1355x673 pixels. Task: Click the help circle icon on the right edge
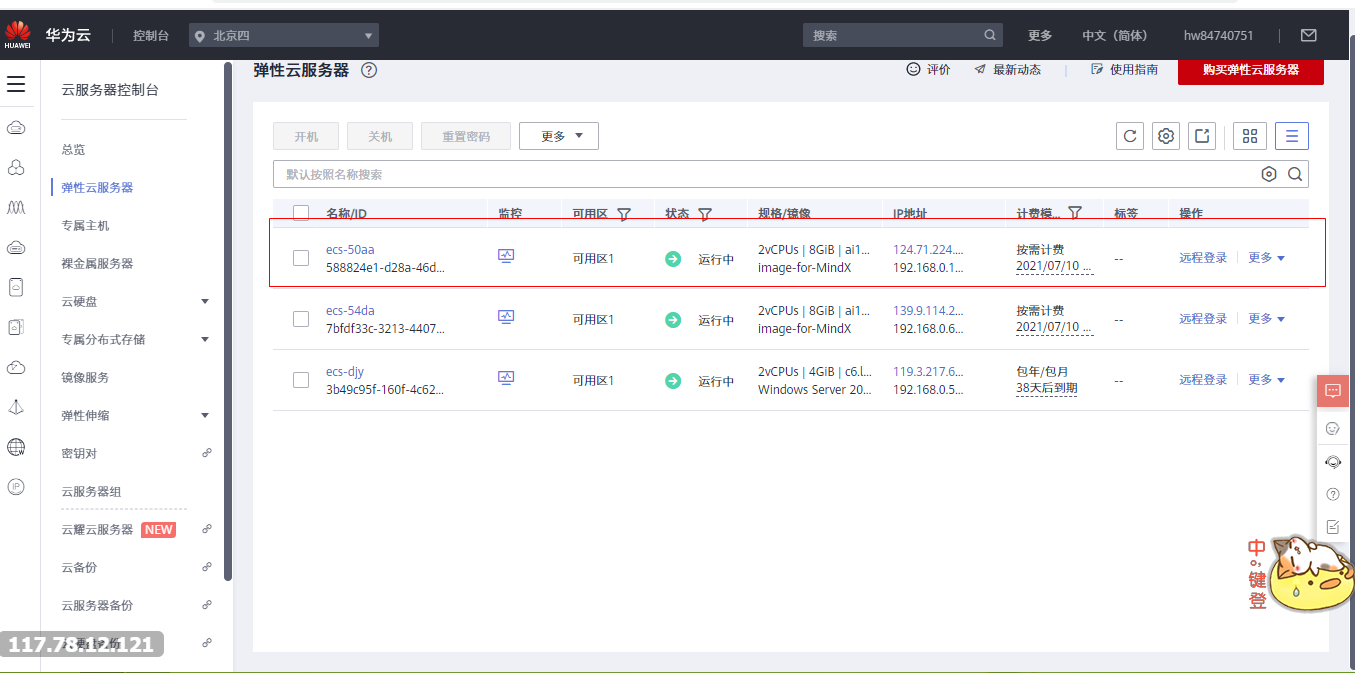(x=1333, y=494)
